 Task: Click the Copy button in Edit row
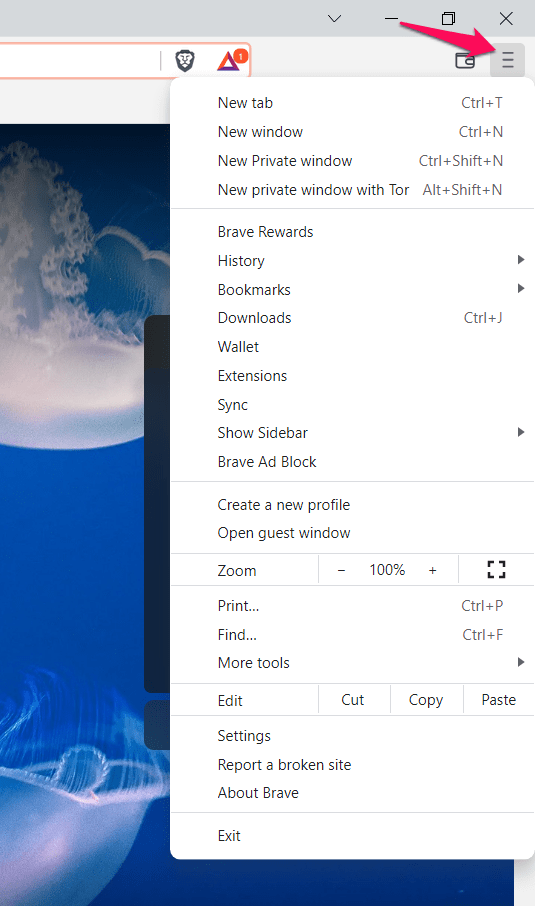(x=426, y=700)
